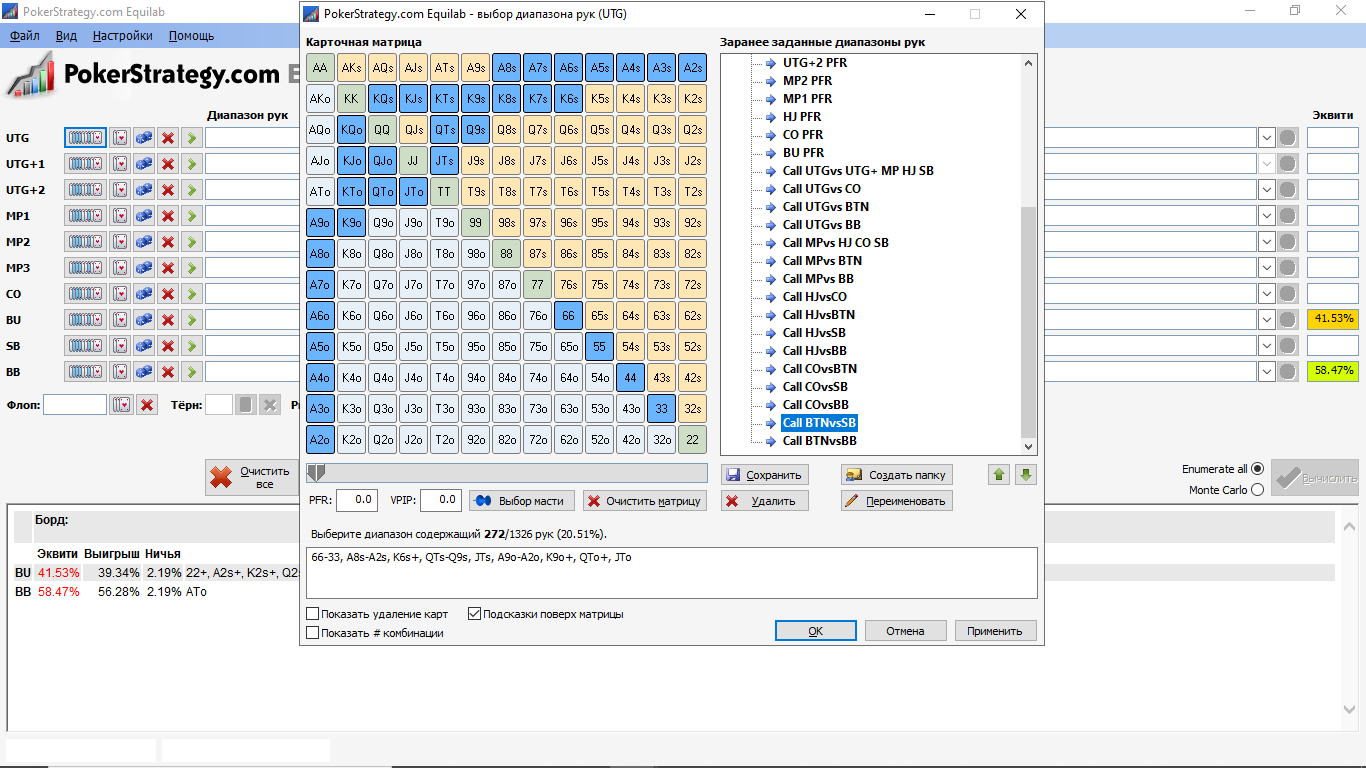Click the Сохранить button
The width and height of the screenshot is (1366, 768).
765,475
